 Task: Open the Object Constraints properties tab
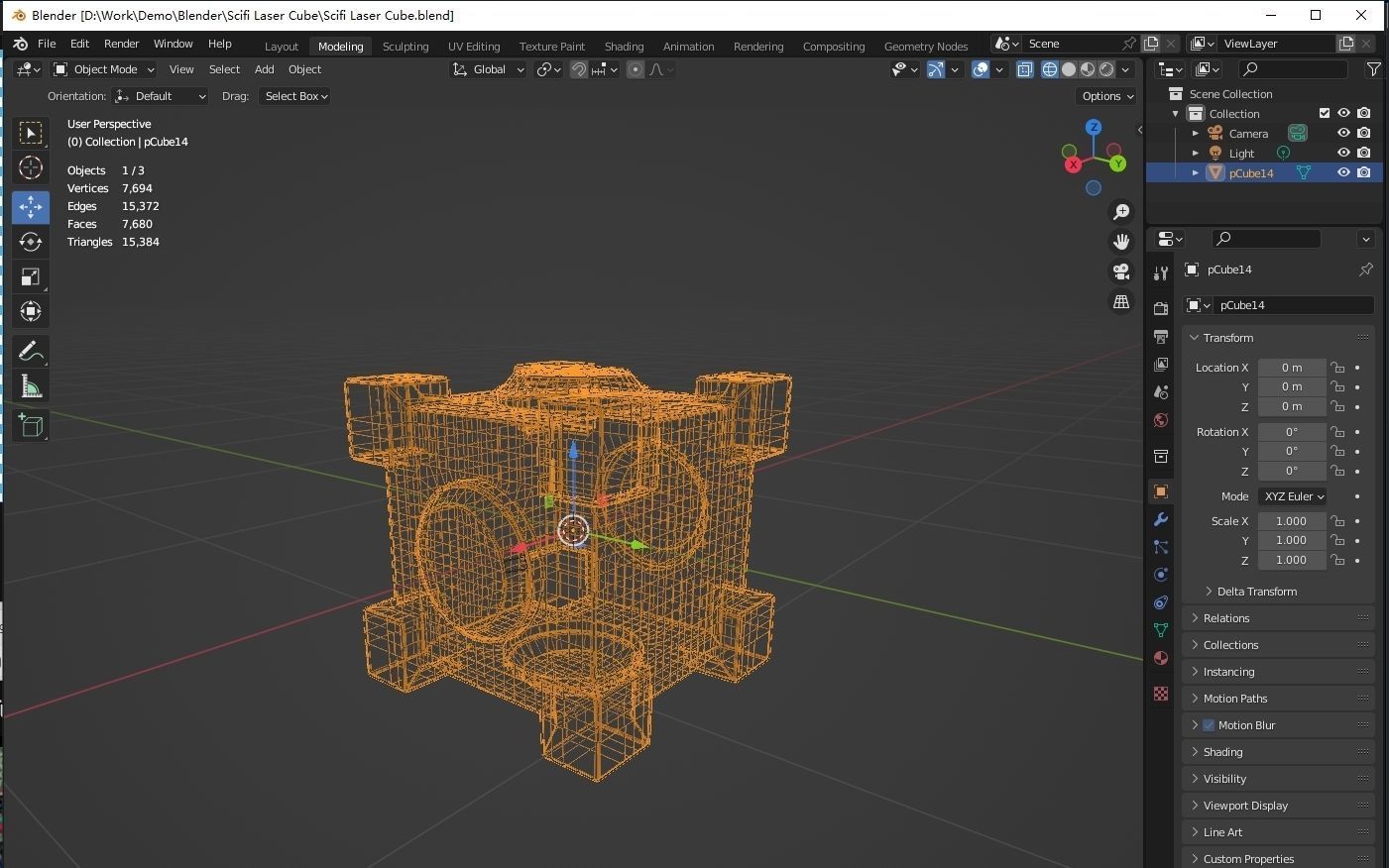click(1161, 602)
